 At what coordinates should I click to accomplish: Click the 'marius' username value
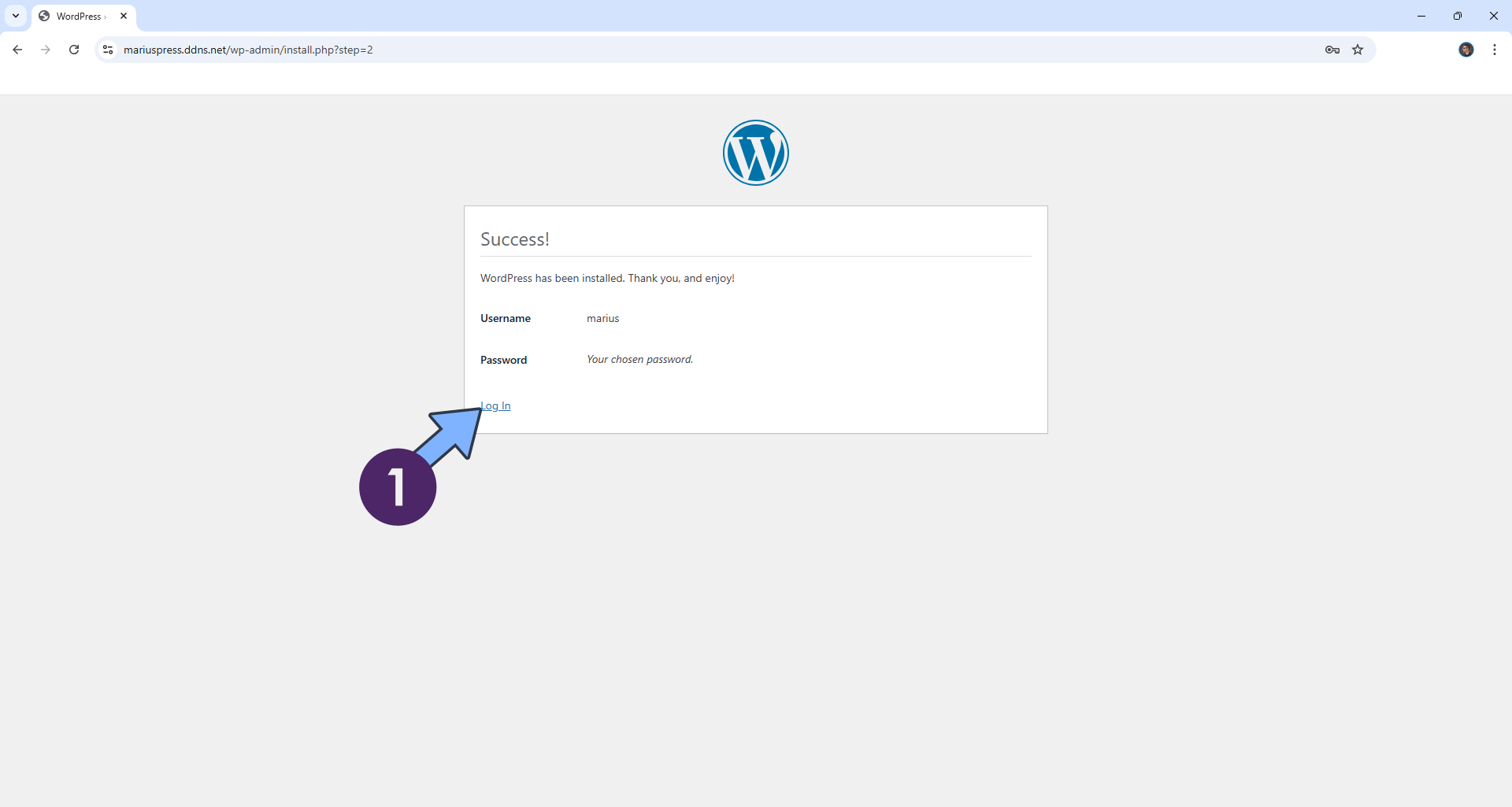pos(603,319)
